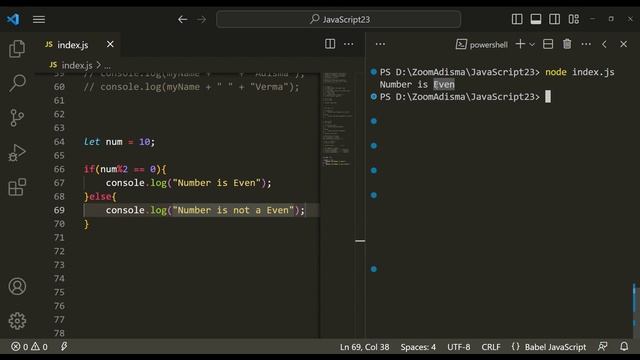Change the UTF-8 file encoding
The width and height of the screenshot is (640, 360).
point(459,347)
